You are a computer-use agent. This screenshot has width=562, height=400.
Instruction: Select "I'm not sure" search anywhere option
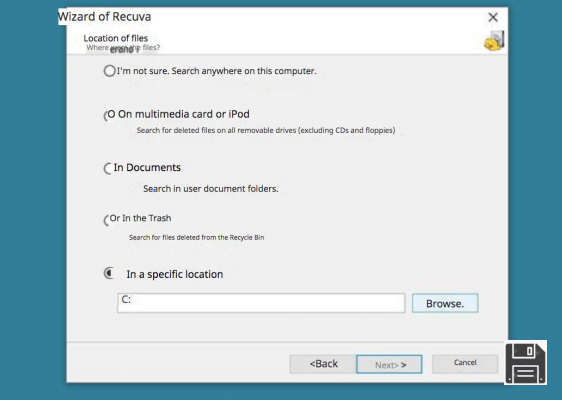click(109, 71)
